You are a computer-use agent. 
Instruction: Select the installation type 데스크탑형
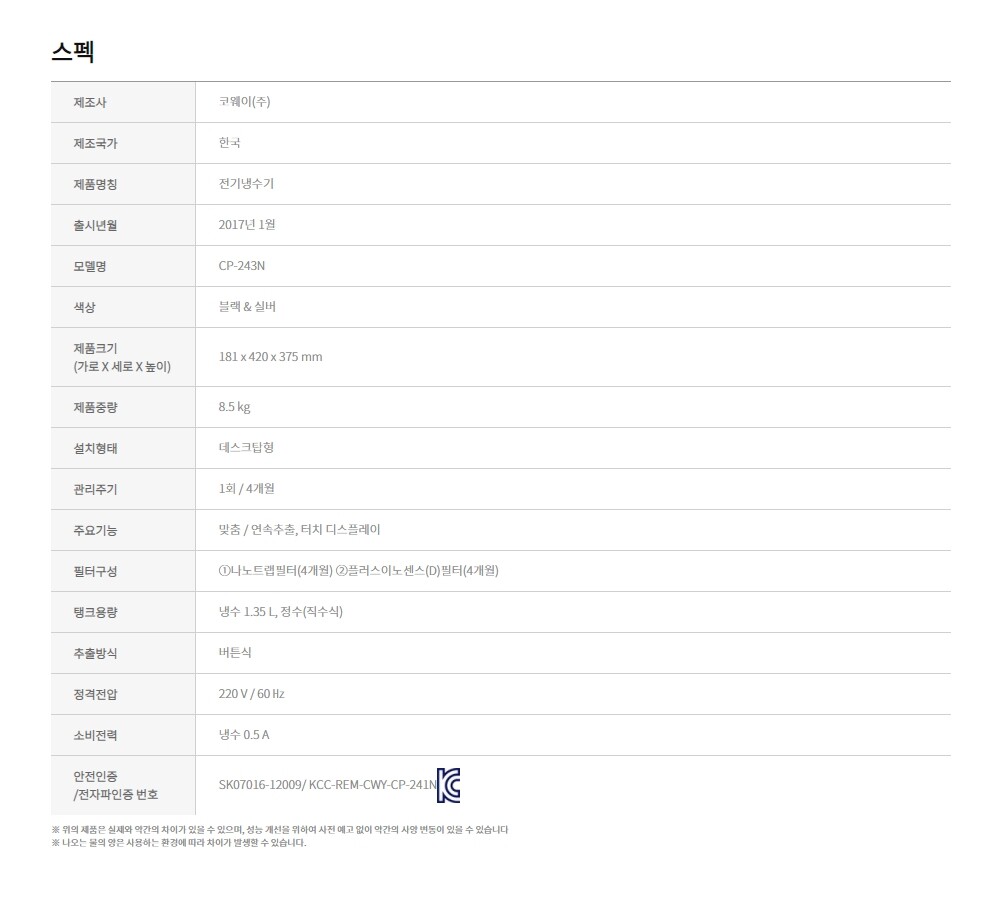tap(246, 448)
